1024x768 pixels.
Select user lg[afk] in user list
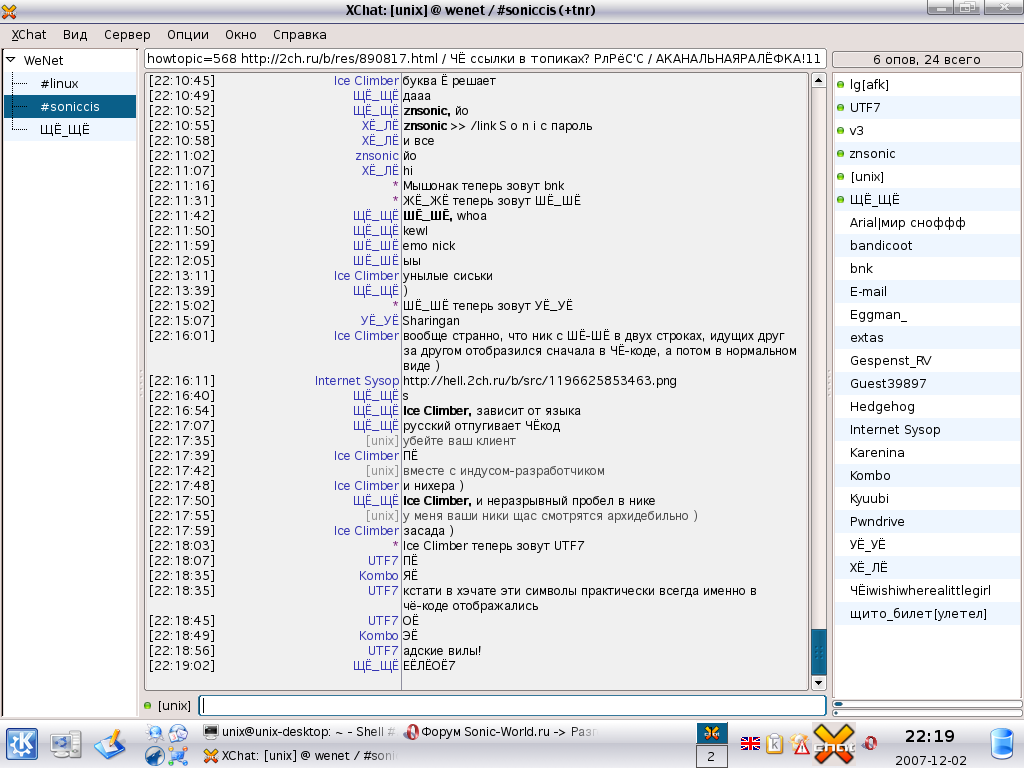tap(927, 84)
